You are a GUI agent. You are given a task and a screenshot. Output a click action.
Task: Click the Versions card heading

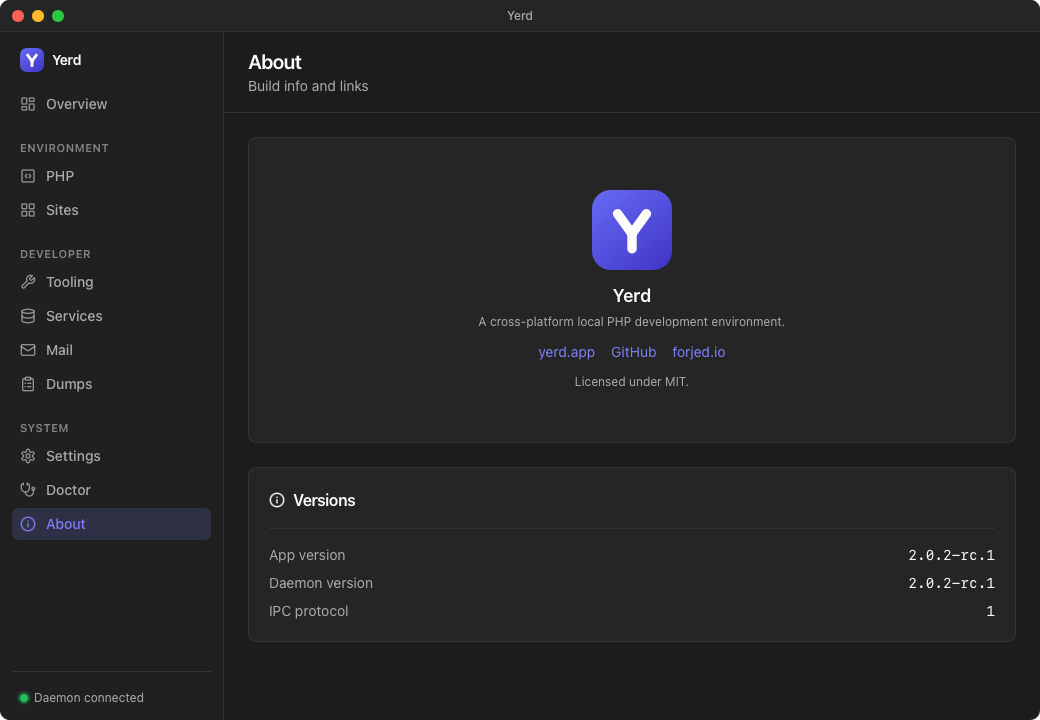(x=324, y=500)
